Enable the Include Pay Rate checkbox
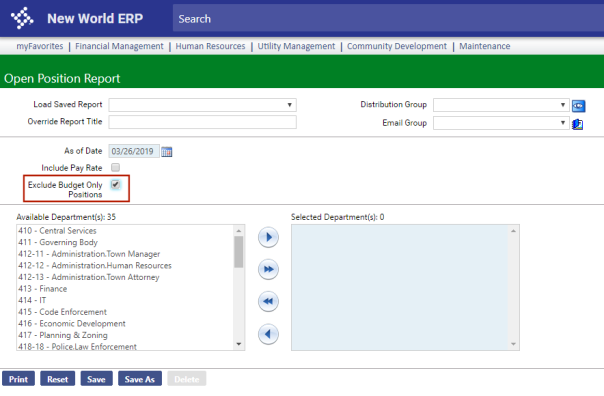 [115, 167]
